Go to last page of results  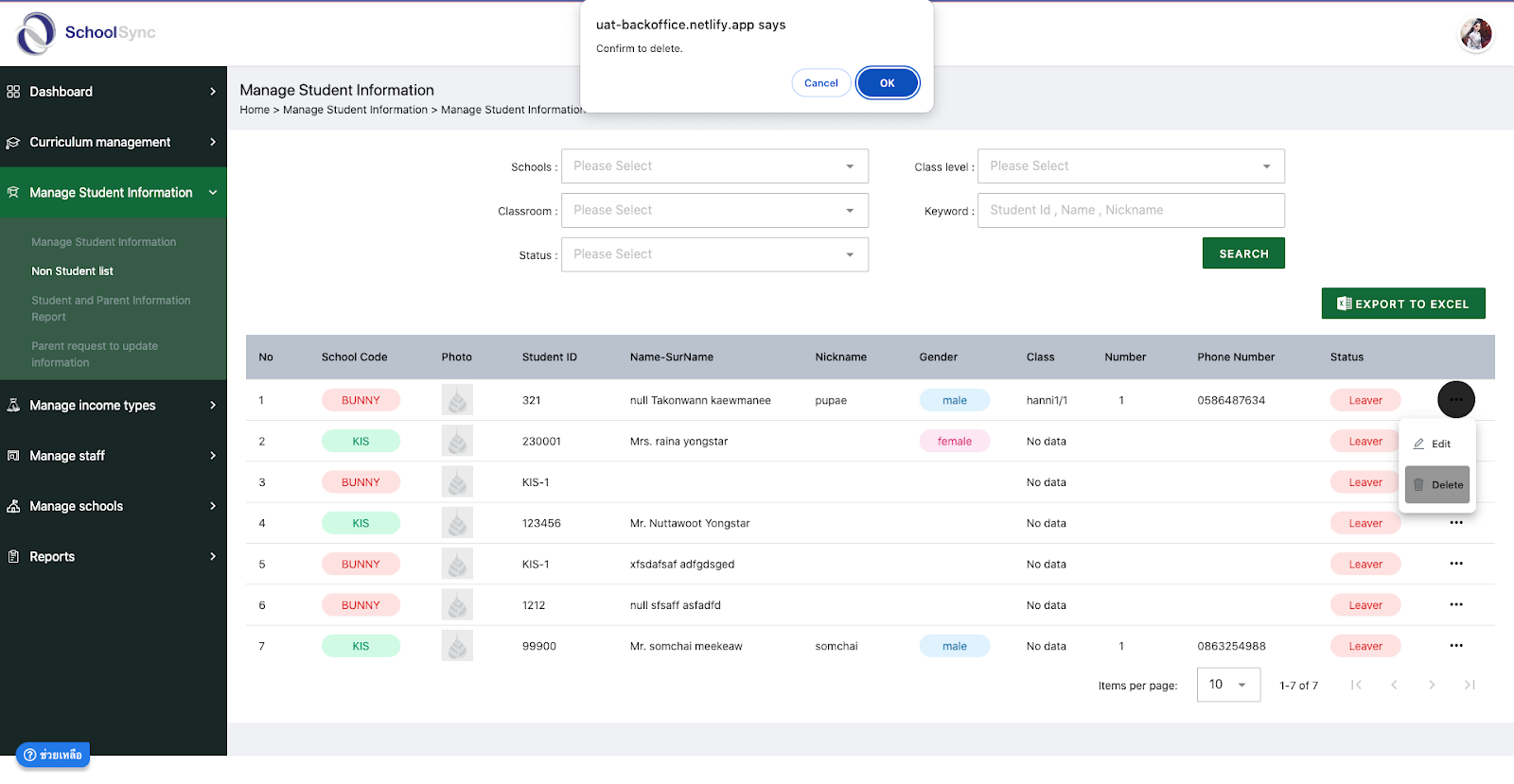tap(1470, 685)
